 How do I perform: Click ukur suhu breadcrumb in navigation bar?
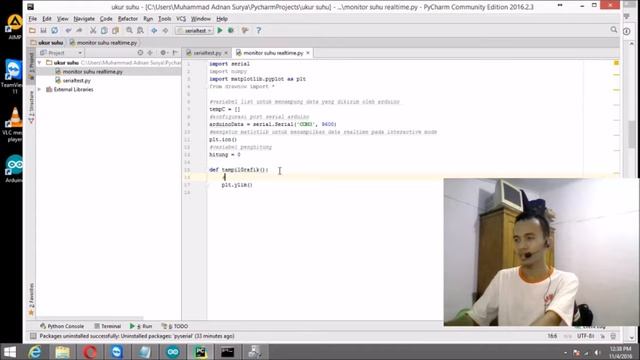click(47, 42)
